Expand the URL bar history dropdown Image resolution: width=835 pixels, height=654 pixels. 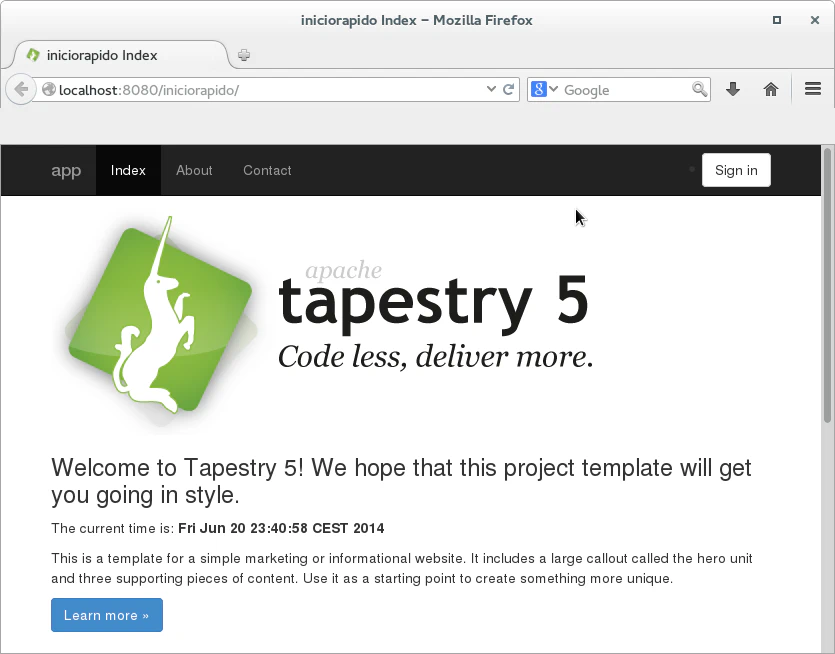pos(491,89)
